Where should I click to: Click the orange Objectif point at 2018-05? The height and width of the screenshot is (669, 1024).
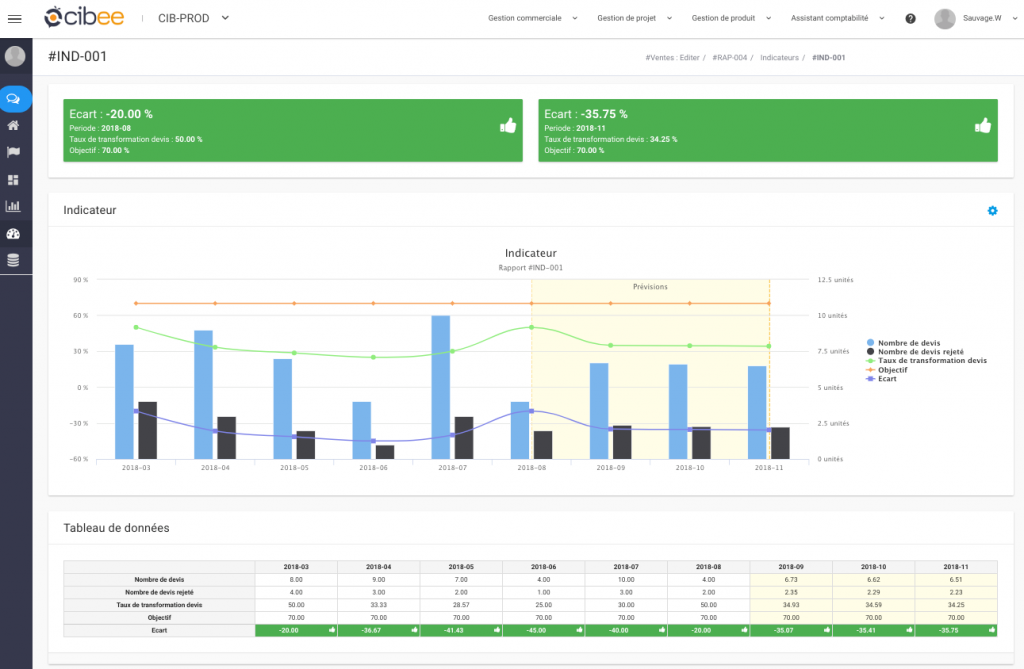coord(294,303)
